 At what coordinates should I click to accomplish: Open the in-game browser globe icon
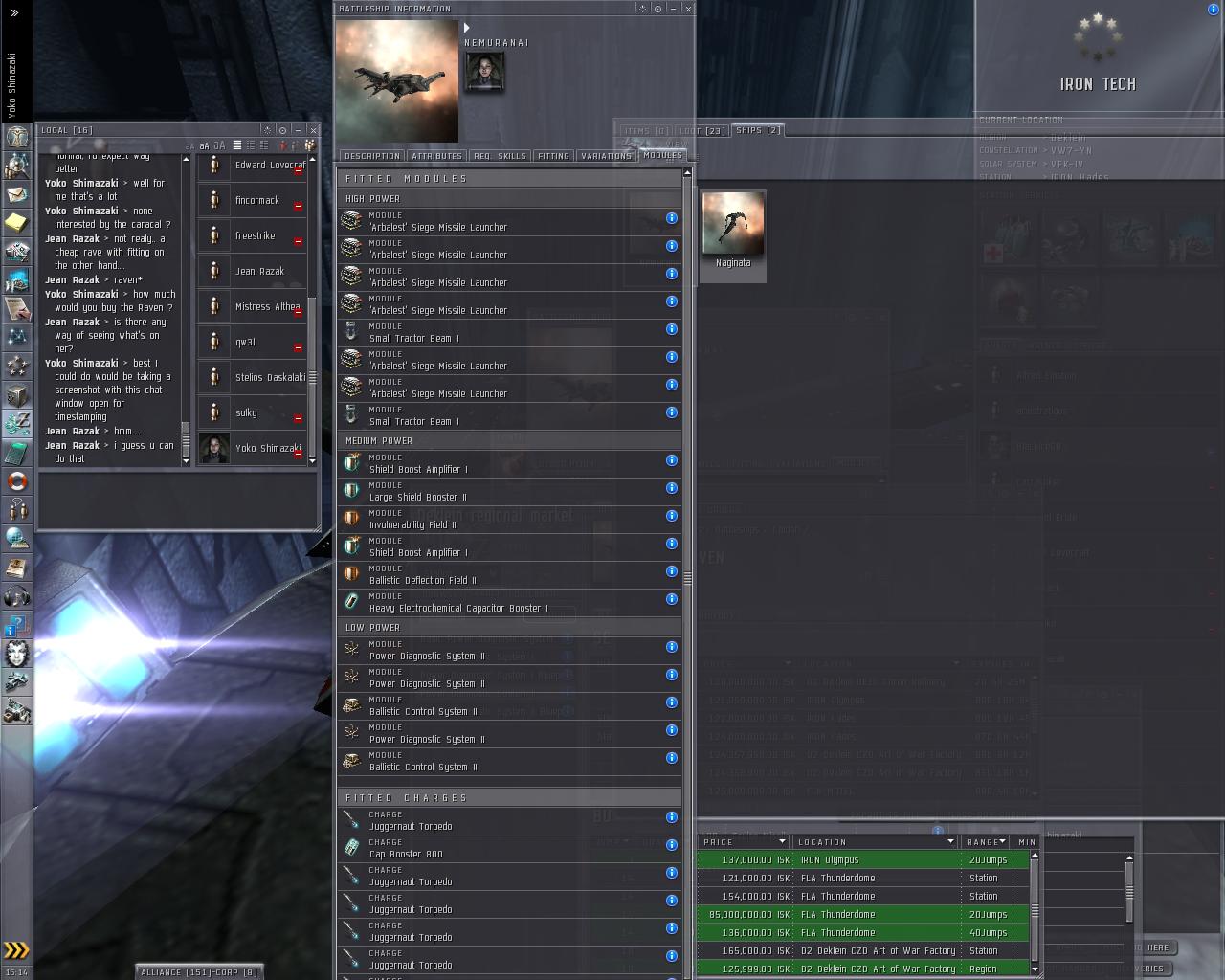(16, 538)
